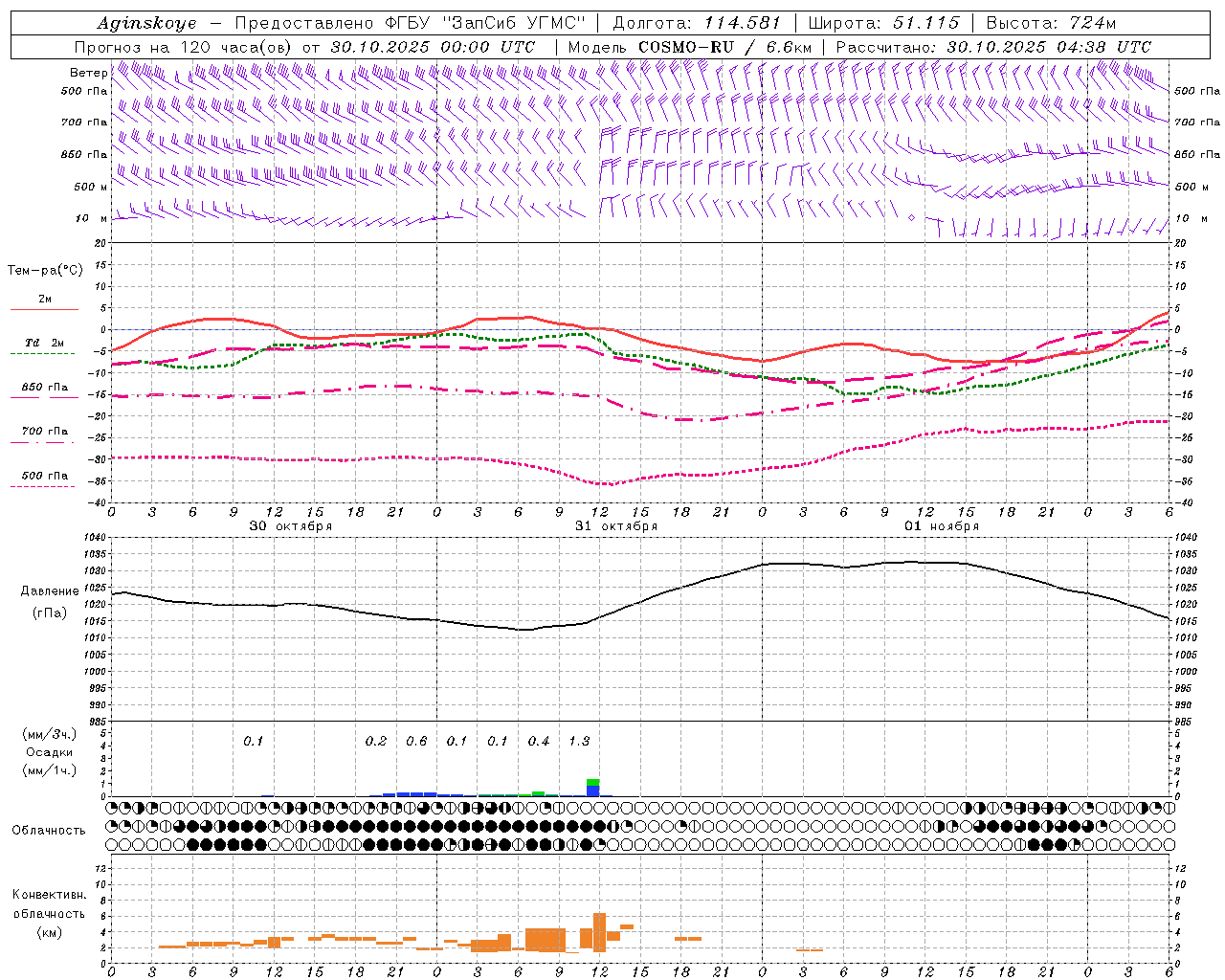
Task: Select the "Конвективн." convective cloud label
Action: pos(50,895)
